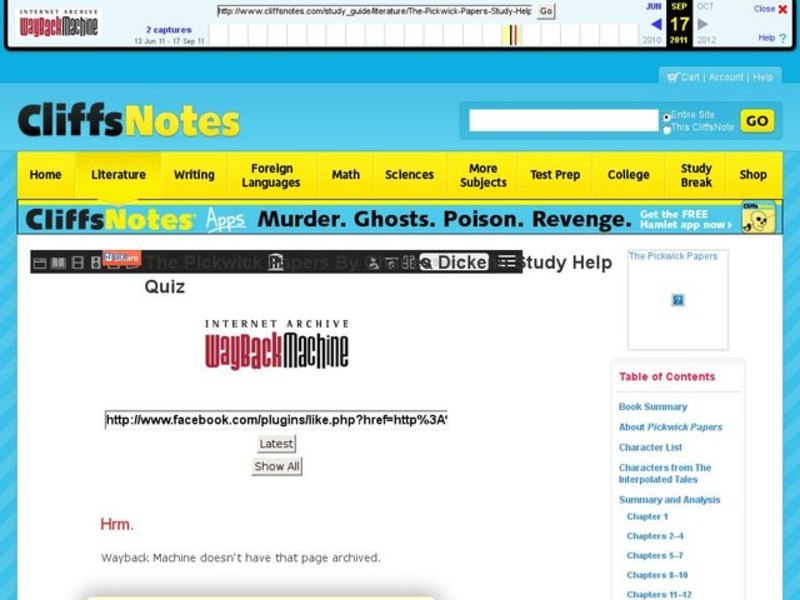
Task: Click Show All to expand all captures
Action: [x=275, y=466]
